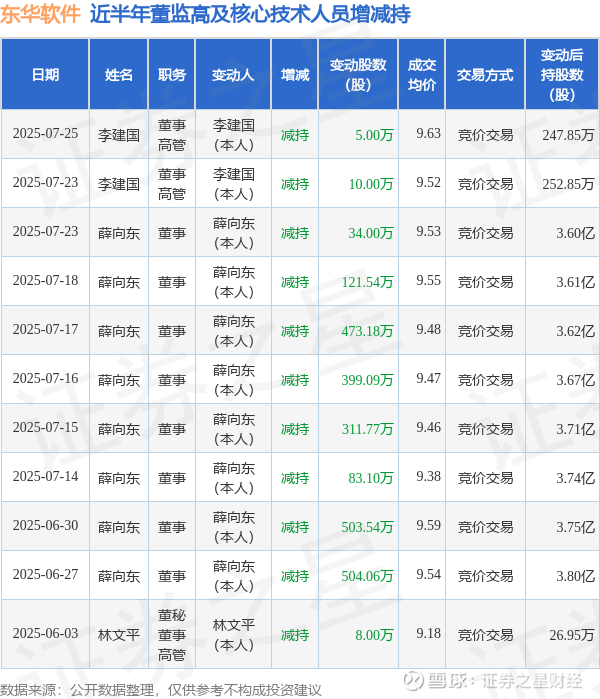Select the date 2025-07-16

point(45,379)
